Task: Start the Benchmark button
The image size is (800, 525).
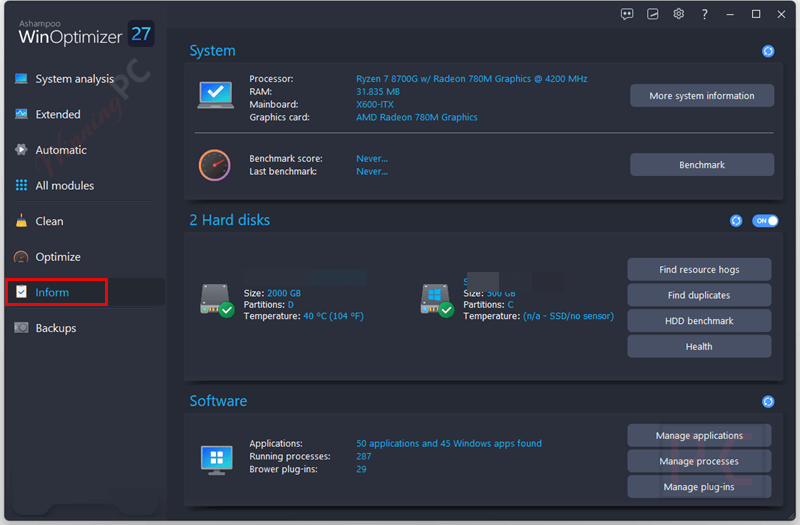Action: 702,165
